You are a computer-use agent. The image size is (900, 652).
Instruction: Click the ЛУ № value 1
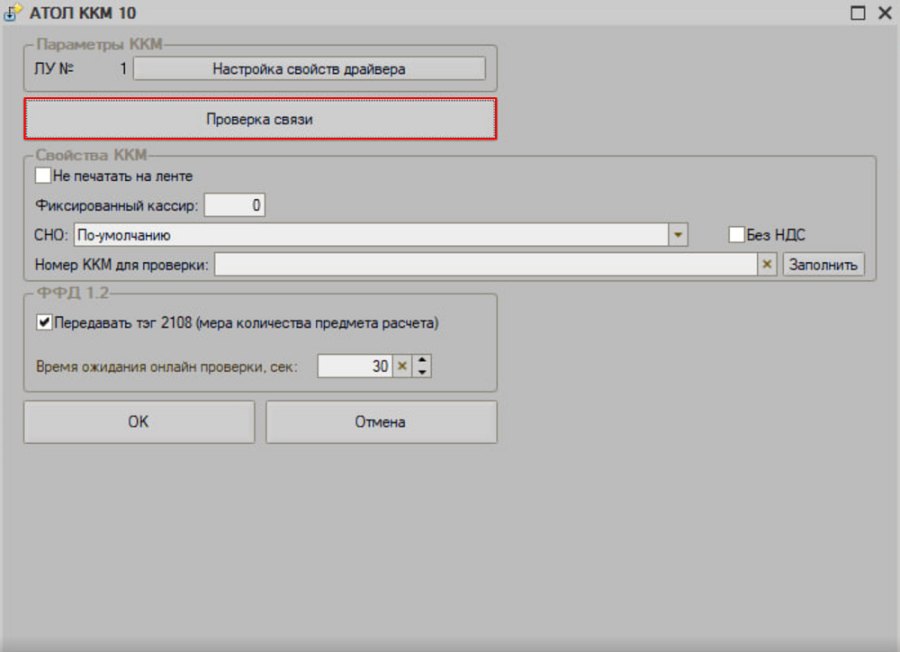pos(123,69)
